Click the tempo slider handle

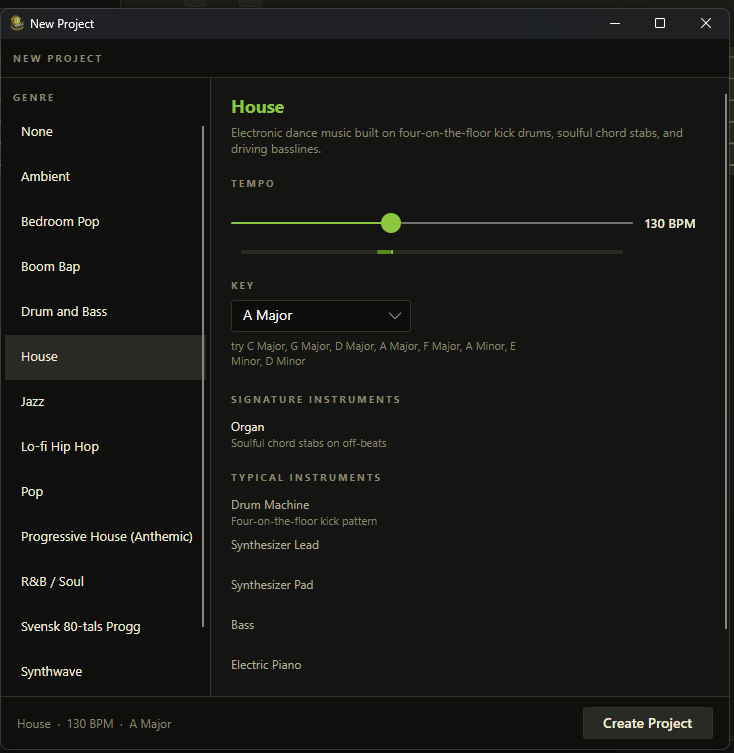click(391, 223)
